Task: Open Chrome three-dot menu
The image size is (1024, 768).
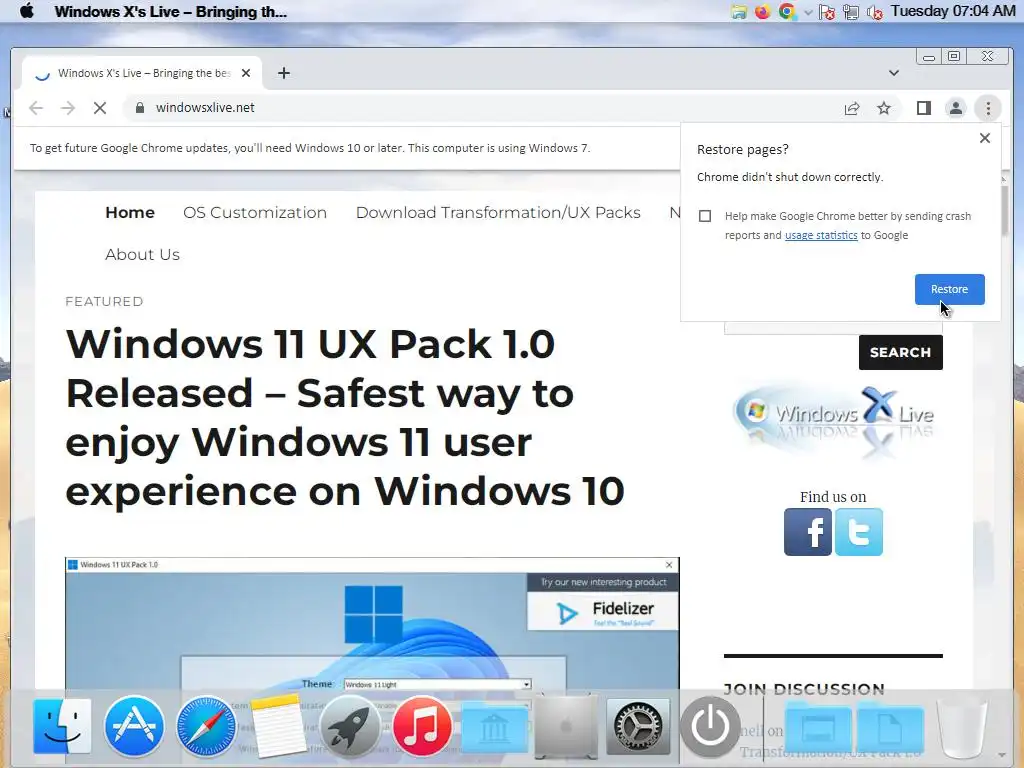Action: click(x=988, y=108)
